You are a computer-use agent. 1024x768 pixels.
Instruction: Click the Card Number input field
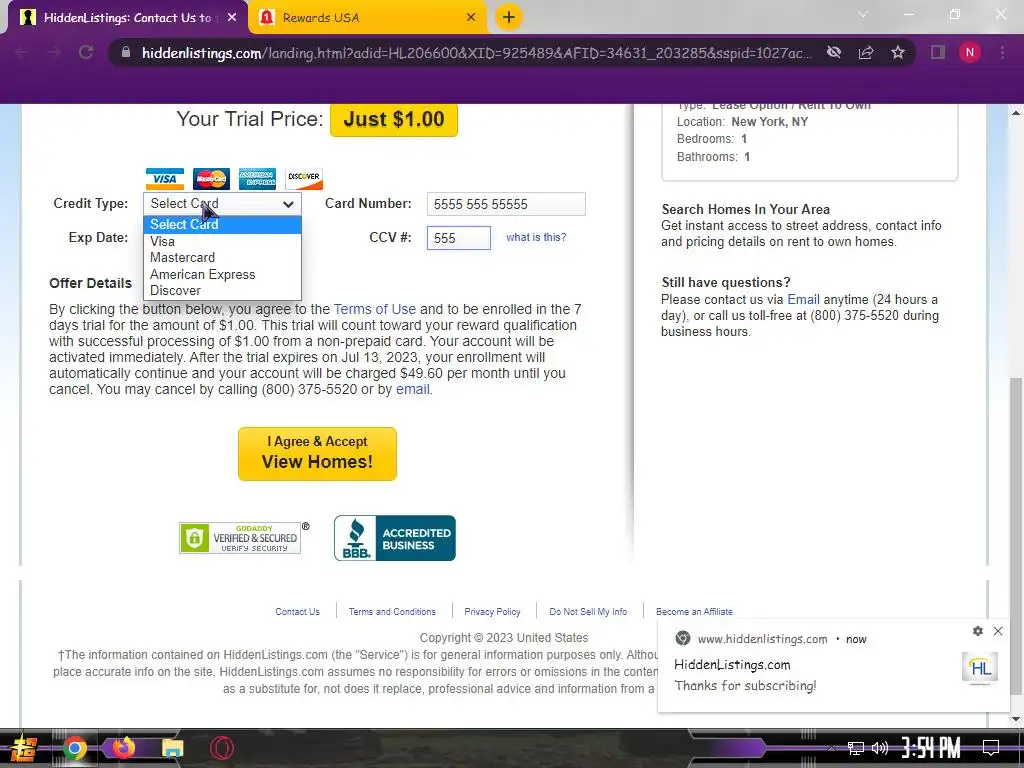[x=506, y=204]
